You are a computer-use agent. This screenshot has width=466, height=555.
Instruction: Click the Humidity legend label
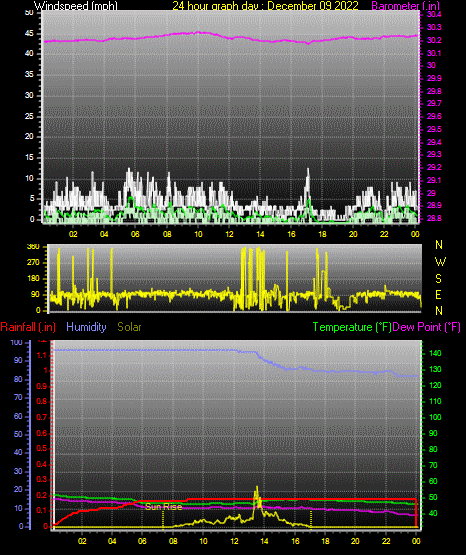(x=86, y=327)
